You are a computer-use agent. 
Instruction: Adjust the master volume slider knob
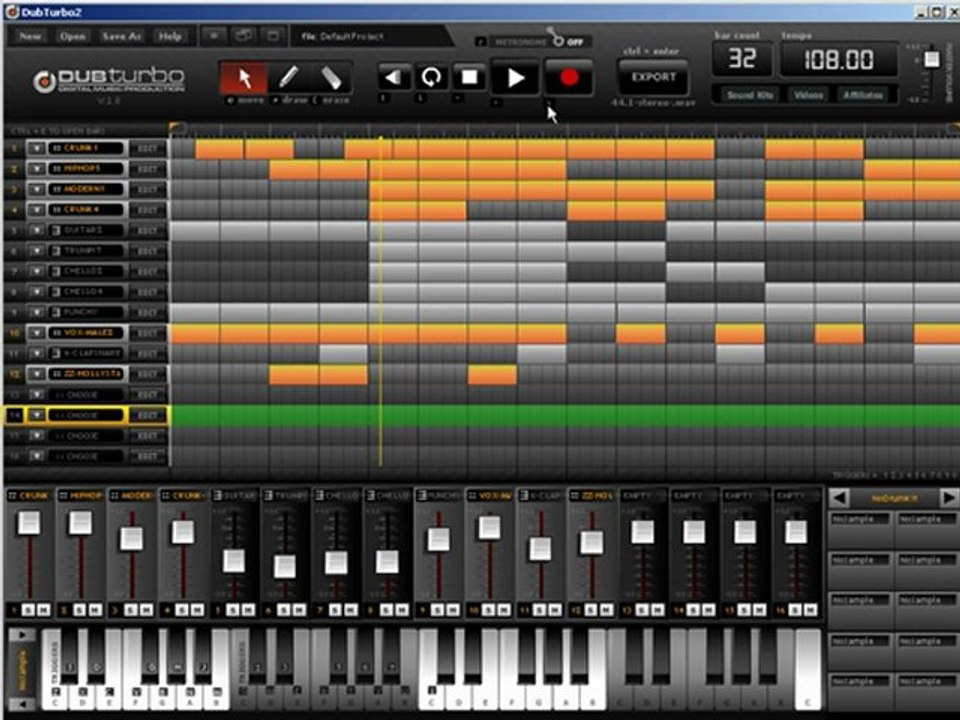931,59
